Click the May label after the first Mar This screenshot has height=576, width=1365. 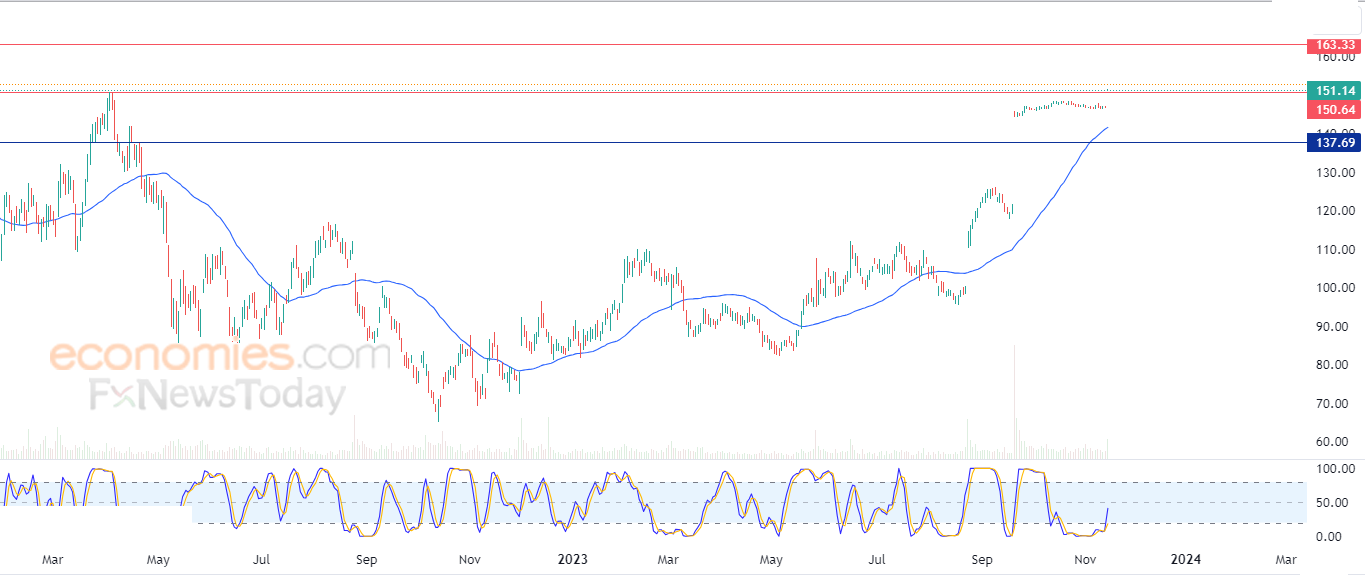[158, 559]
